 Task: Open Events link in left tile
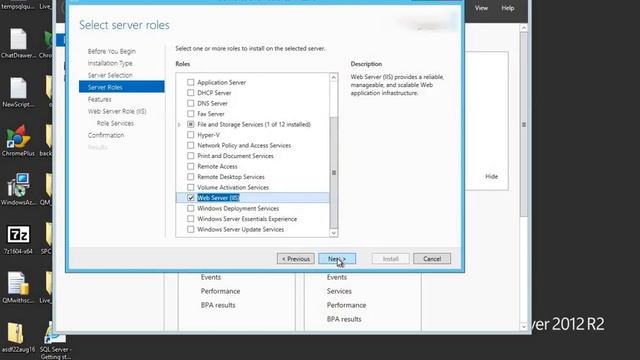pos(211,277)
